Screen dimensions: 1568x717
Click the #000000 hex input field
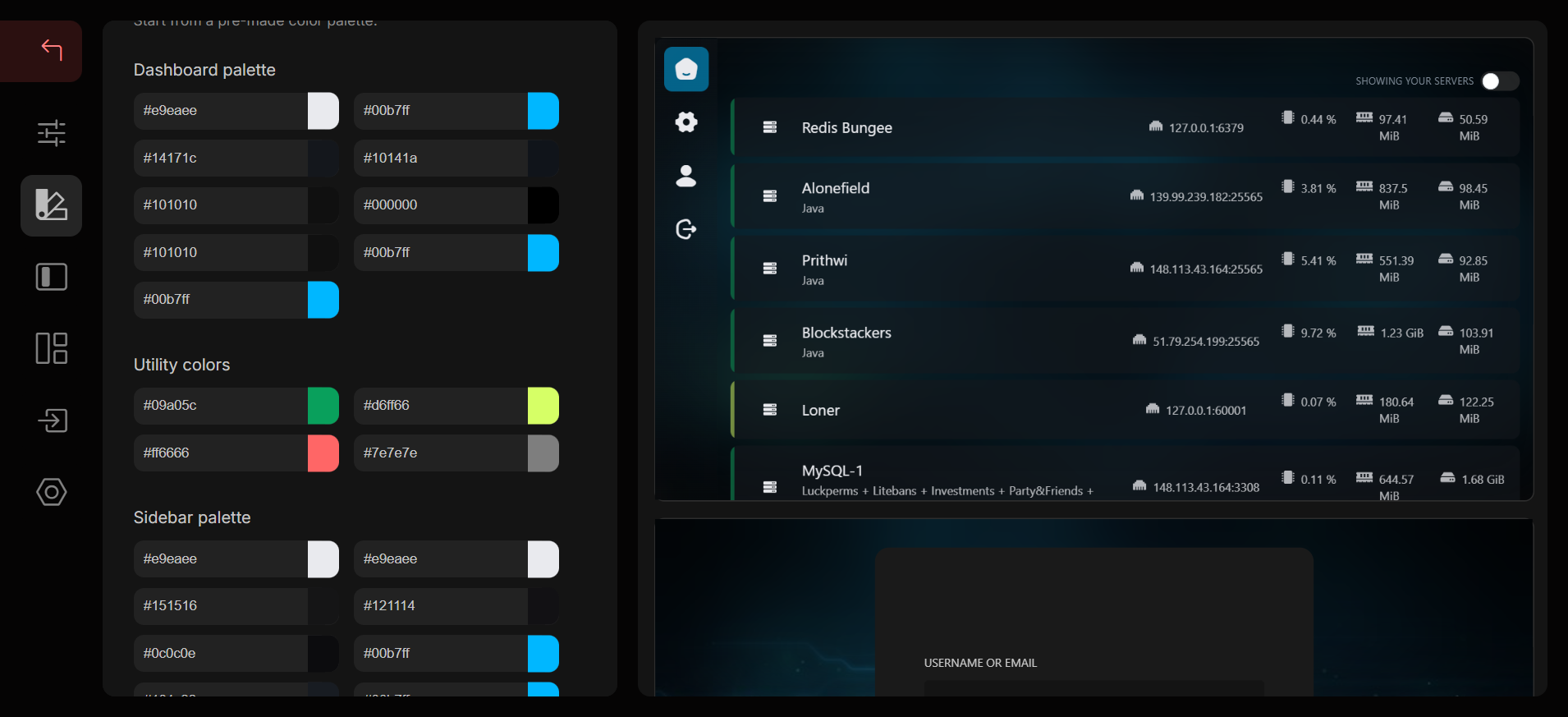point(441,205)
